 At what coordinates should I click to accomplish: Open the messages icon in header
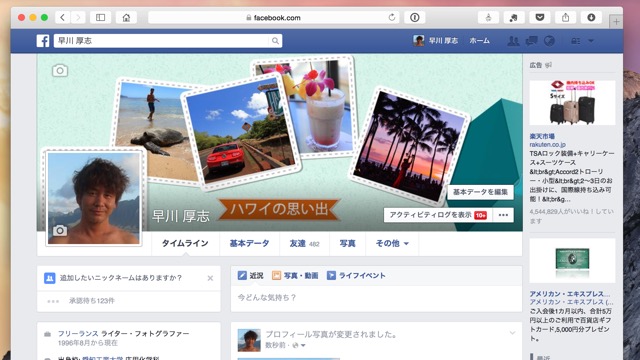tap(531, 41)
